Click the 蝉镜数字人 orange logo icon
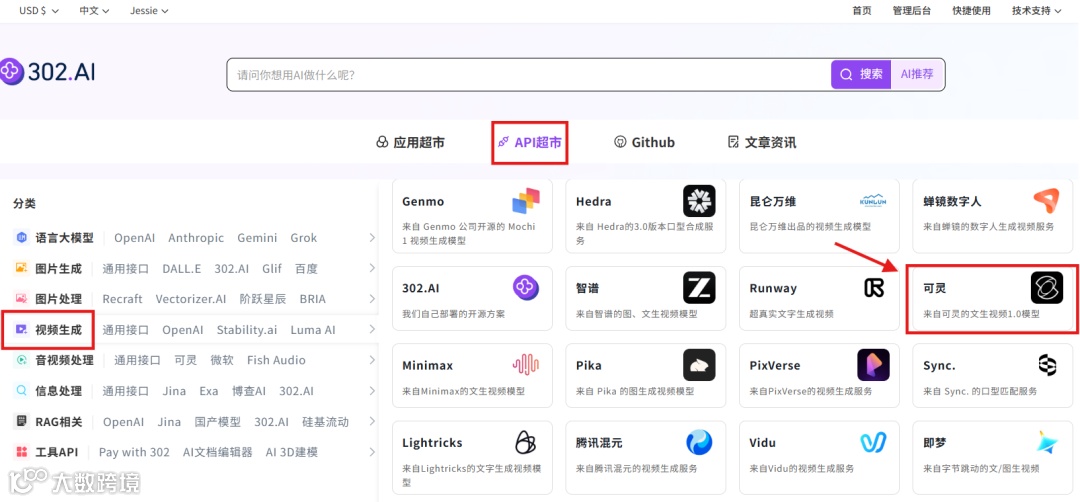The height and width of the screenshot is (502, 1080). pyautogui.click(x=1046, y=201)
